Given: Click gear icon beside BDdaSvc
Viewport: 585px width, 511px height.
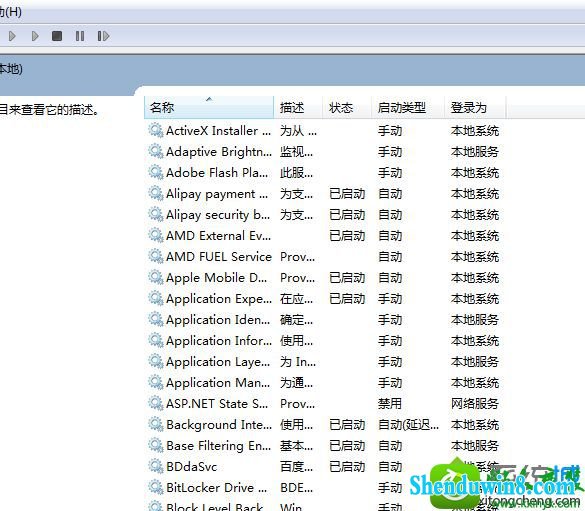Looking at the screenshot, I should pyautogui.click(x=156, y=466).
